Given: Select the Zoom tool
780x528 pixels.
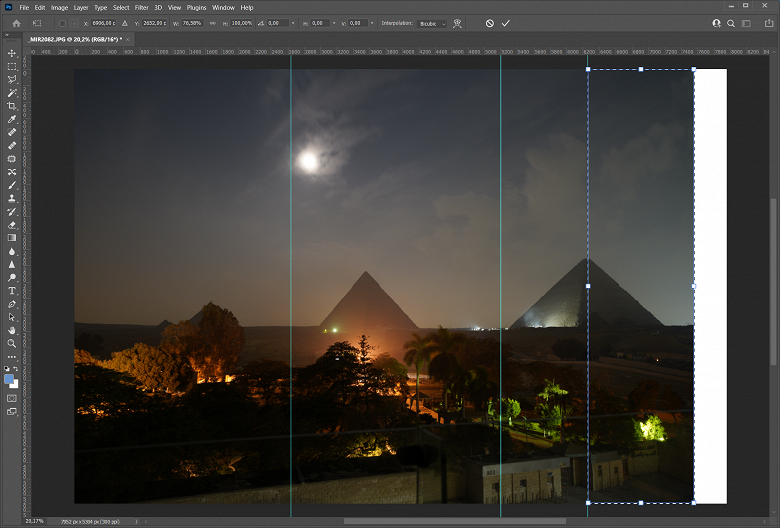Looking at the screenshot, I should (12, 343).
